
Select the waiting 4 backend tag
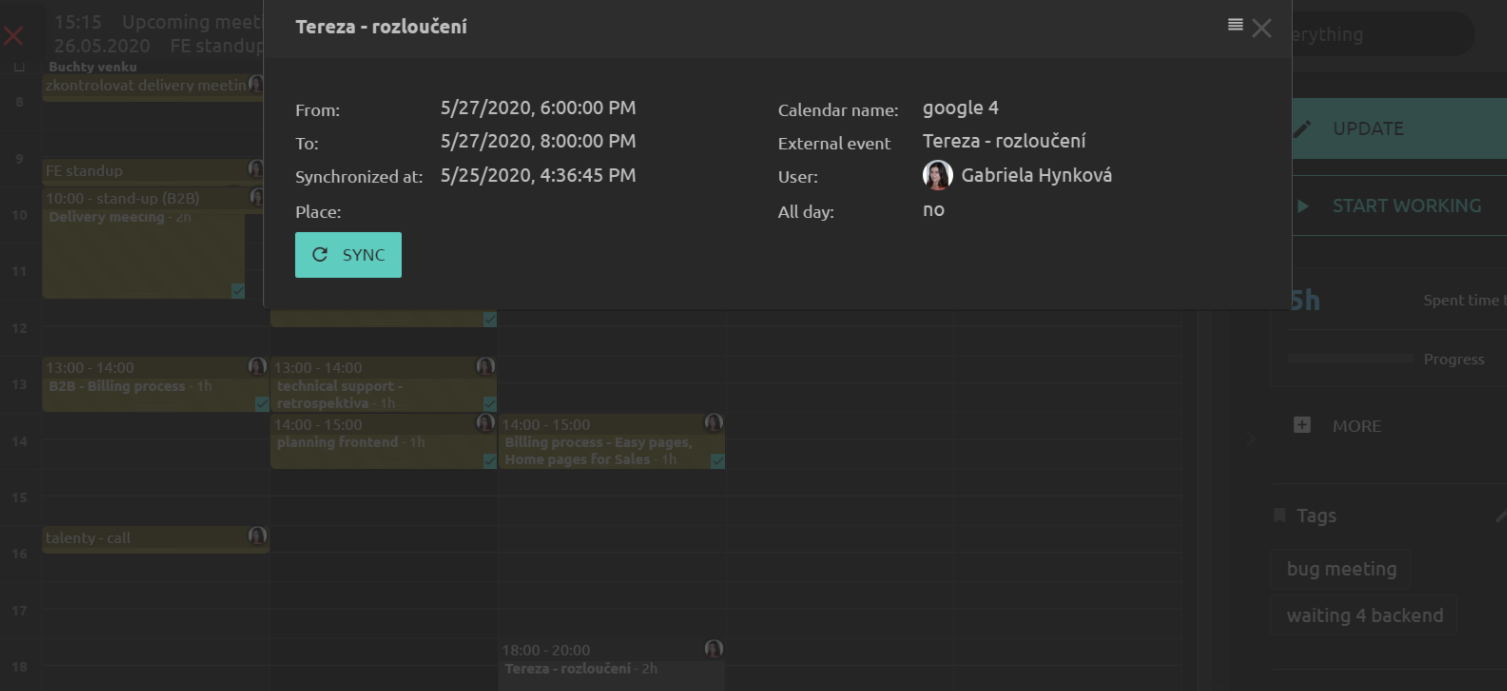point(1364,615)
